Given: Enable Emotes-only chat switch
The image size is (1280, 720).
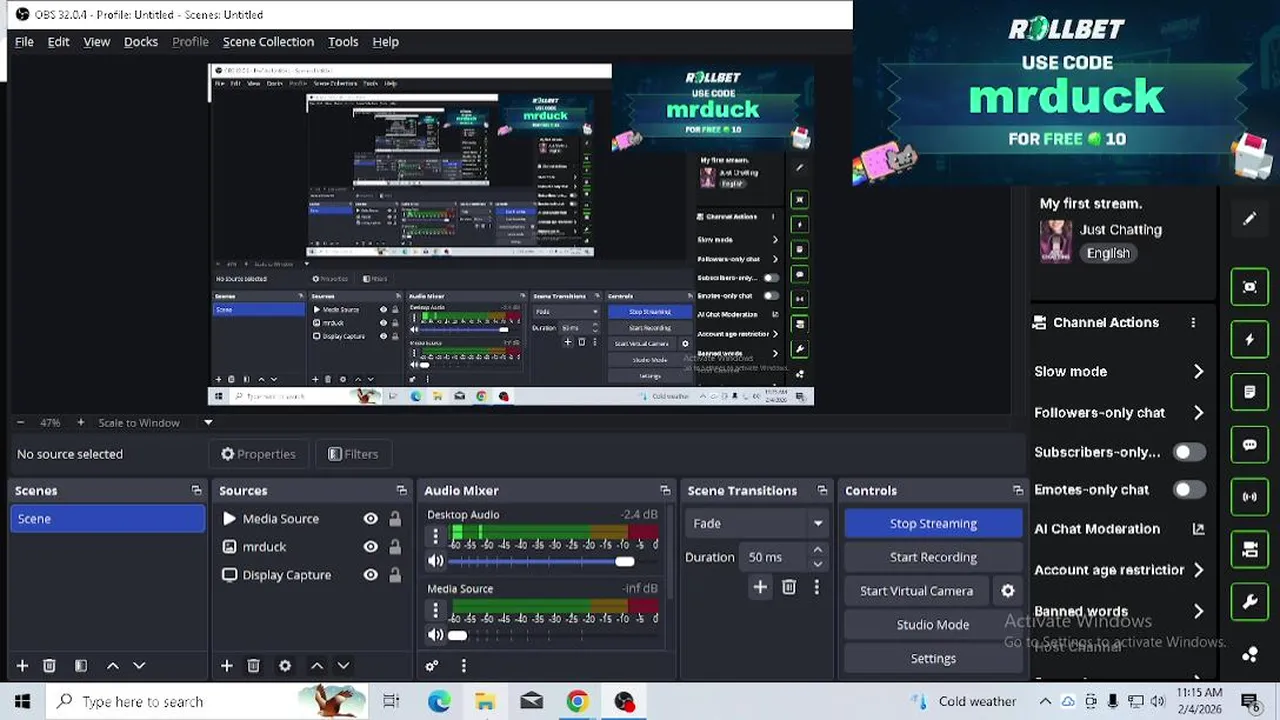Looking at the screenshot, I should 1189,490.
